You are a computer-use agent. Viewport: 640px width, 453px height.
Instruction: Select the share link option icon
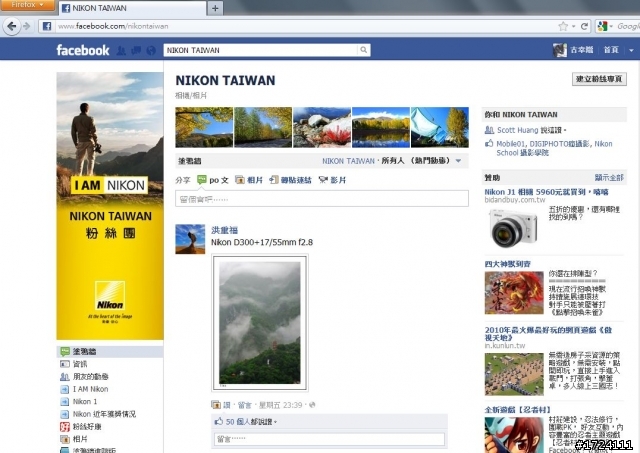click(273, 180)
